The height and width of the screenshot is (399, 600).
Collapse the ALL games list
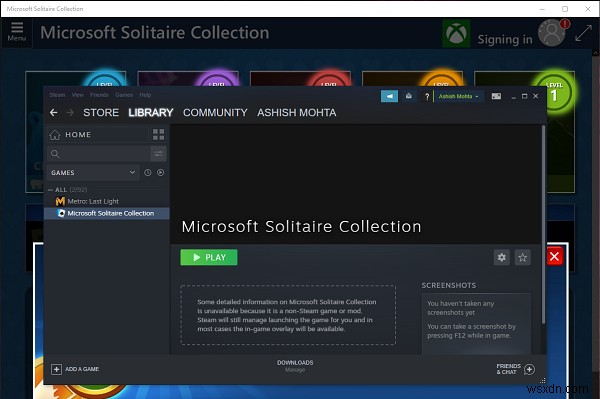(51, 190)
